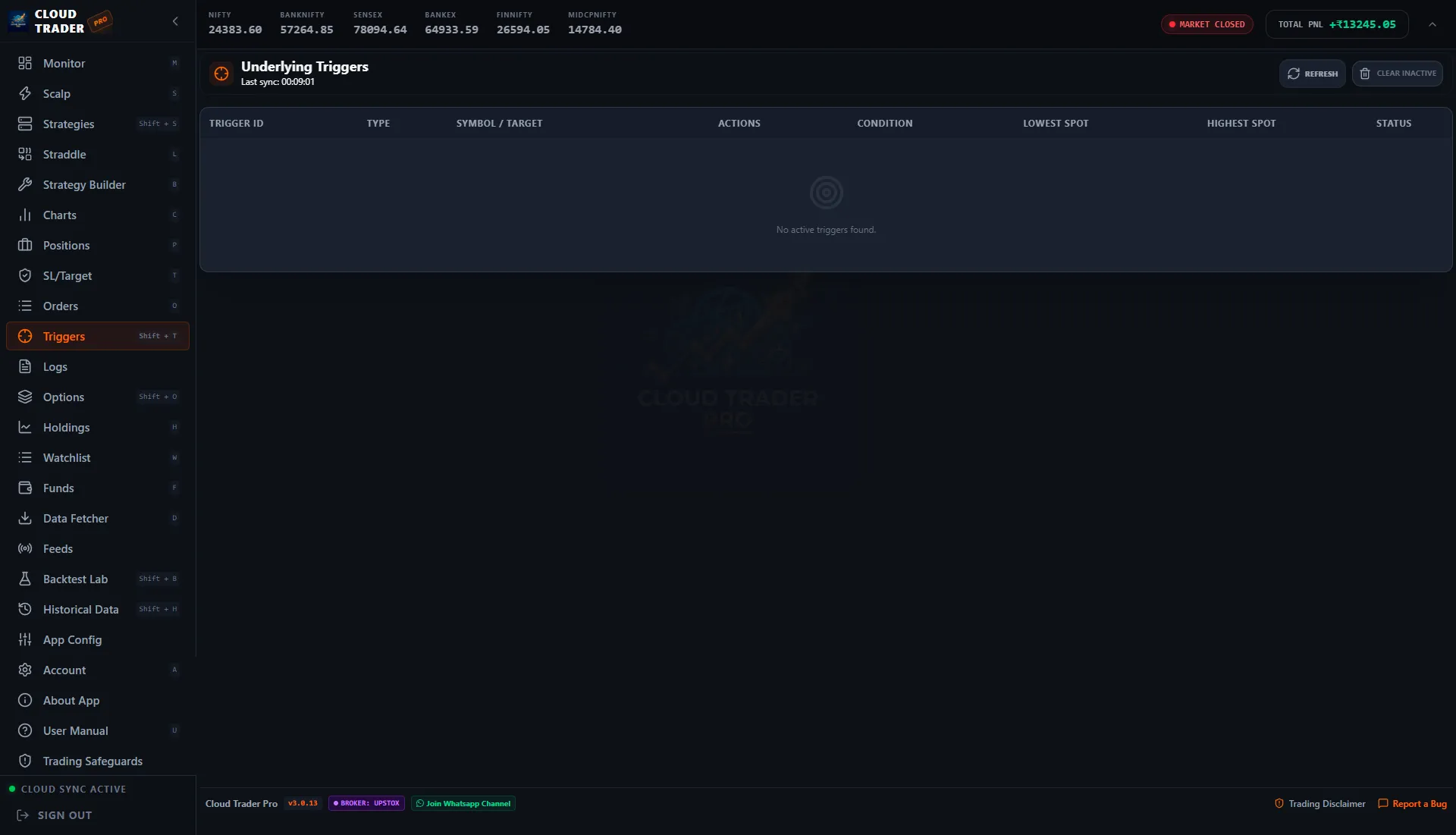The width and height of the screenshot is (1456, 835).
Task: Click Sign Out in the sidebar
Action: click(x=55, y=815)
